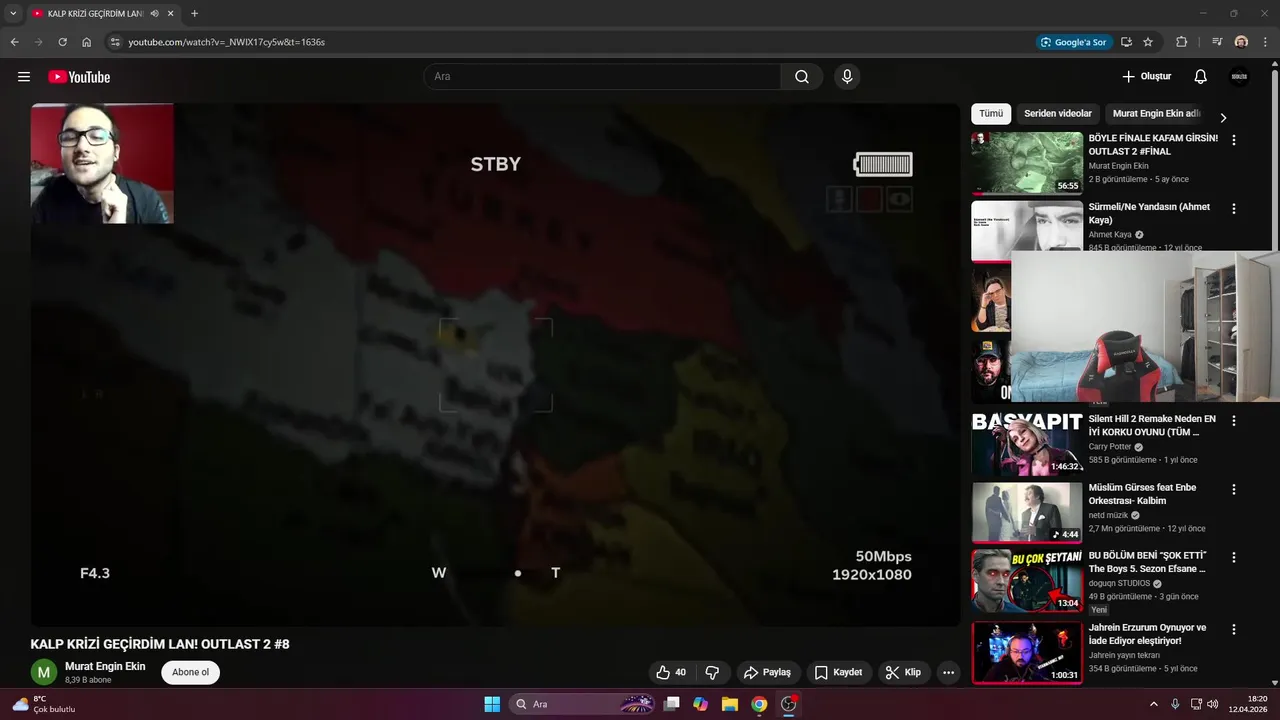The image size is (1280, 720).
Task: Start voice search with the microphone icon
Action: [x=847, y=77]
